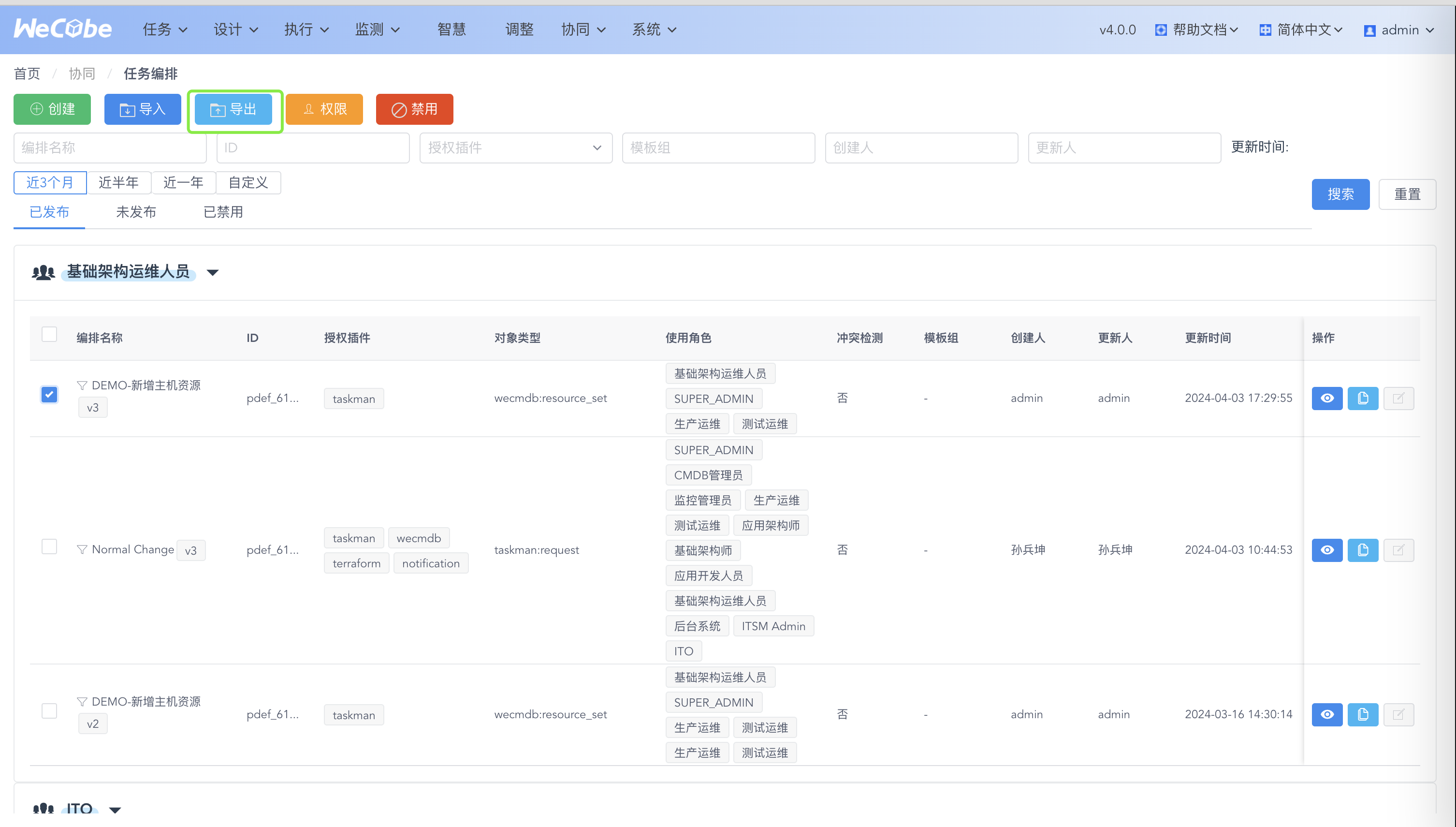Image resolution: width=1456 pixels, height=827 pixels.
Task: Check the DEMO-新增主机资源 v2 row checkbox
Action: 49,710
